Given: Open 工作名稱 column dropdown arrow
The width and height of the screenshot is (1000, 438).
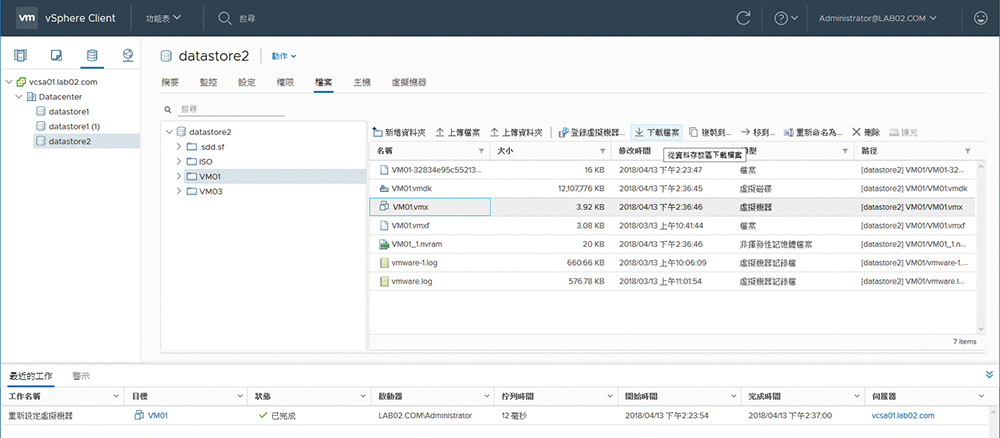Looking at the screenshot, I should click(116, 397).
